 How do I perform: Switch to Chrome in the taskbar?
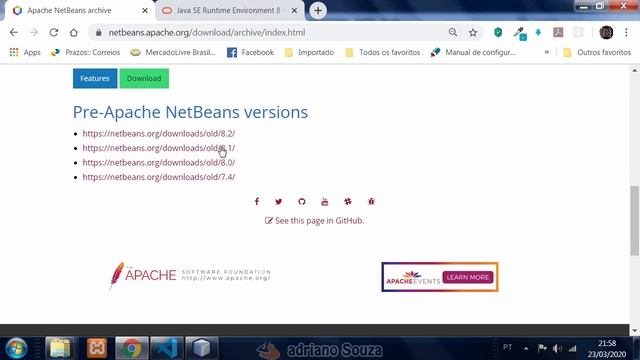pos(131,348)
